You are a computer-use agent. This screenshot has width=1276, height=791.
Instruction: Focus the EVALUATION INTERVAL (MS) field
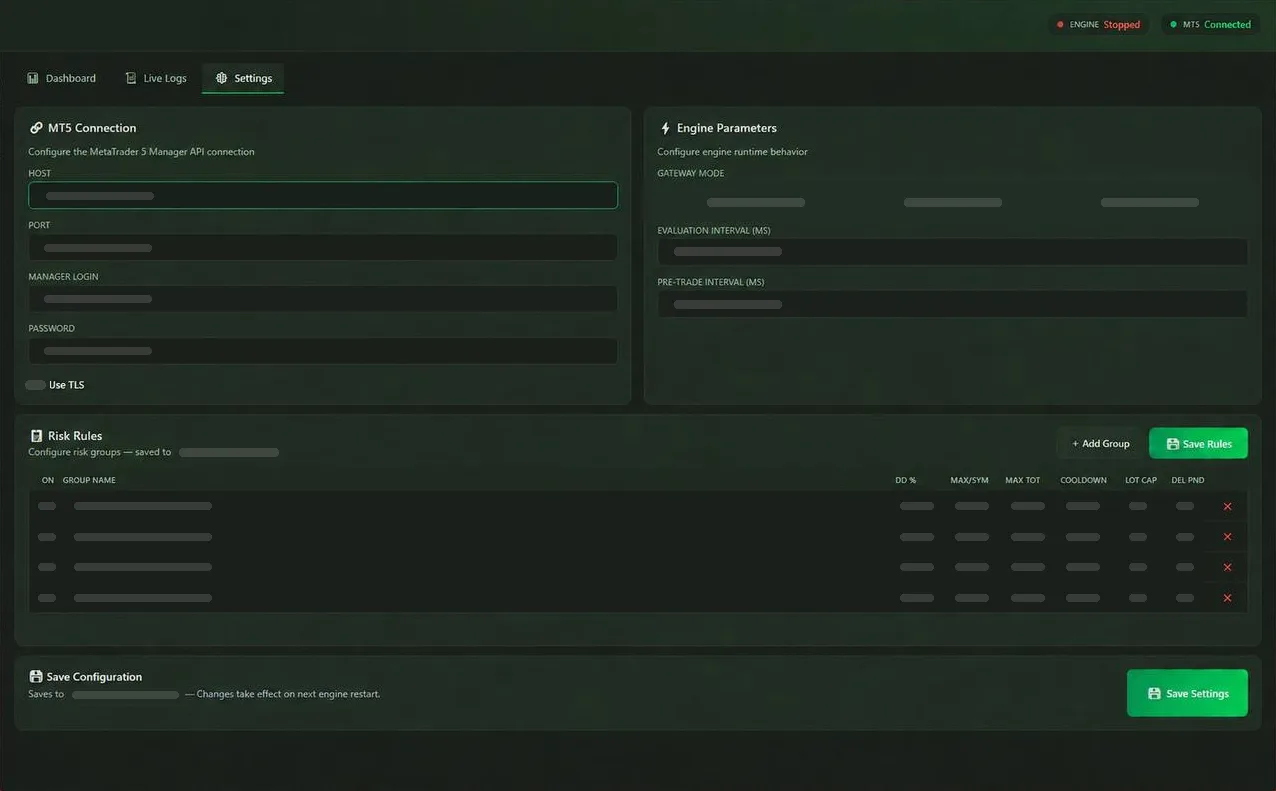(x=952, y=251)
